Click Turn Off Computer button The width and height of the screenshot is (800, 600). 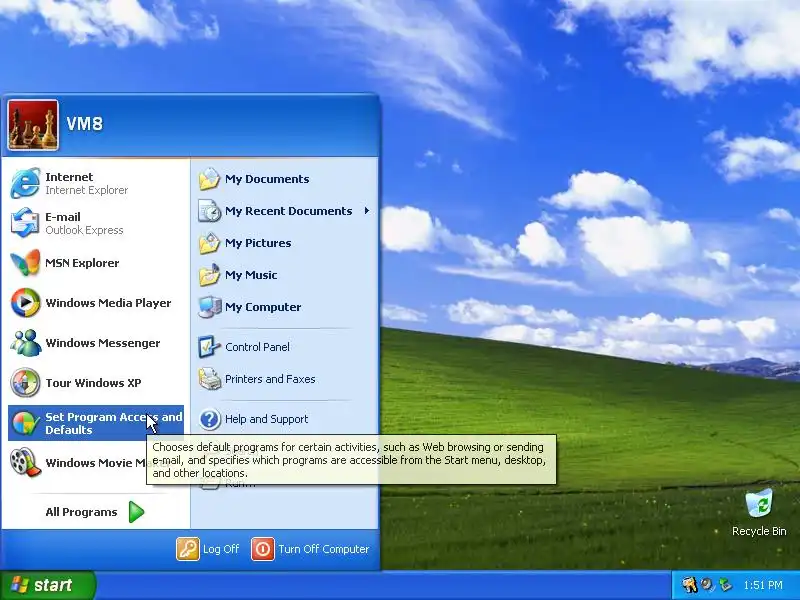310,549
